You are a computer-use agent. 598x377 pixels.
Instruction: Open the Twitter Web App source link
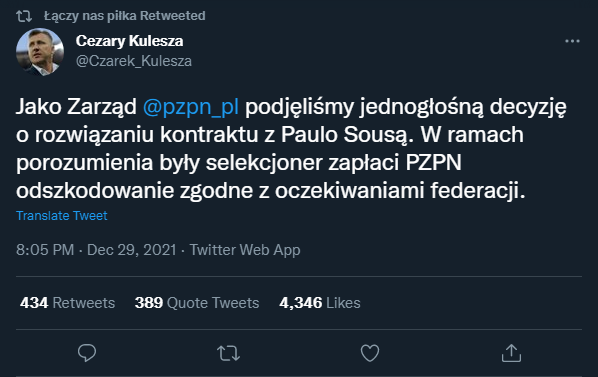tap(245, 250)
